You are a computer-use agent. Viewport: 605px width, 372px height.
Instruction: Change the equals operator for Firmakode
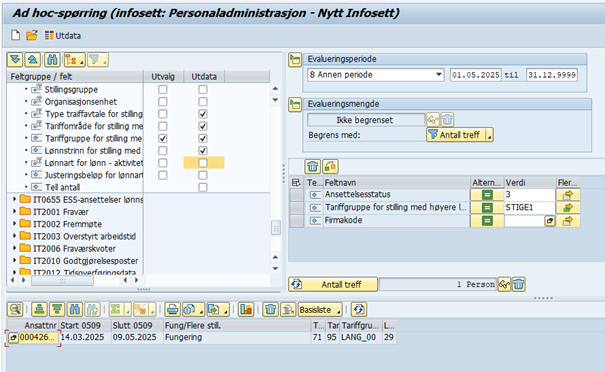(x=487, y=221)
